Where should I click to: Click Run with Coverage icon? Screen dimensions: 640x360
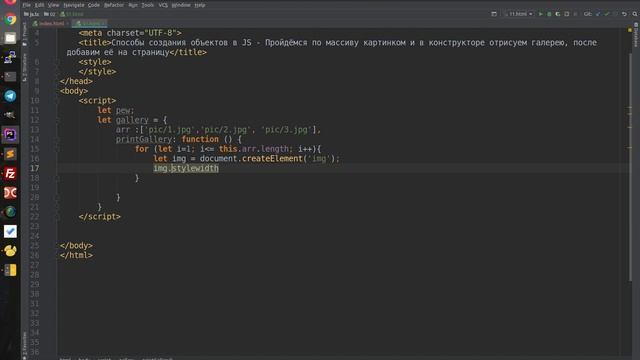(x=558, y=14)
